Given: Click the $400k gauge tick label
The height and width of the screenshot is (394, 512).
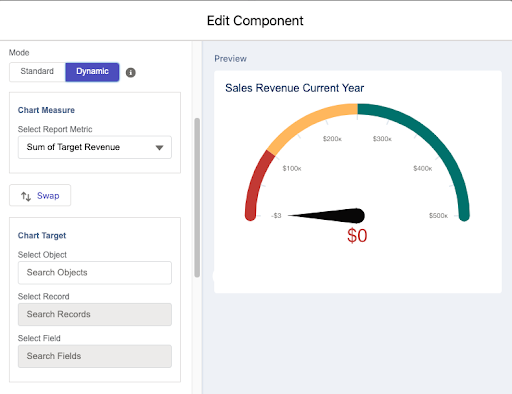Looking at the screenshot, I should click(x=423, y=168).
